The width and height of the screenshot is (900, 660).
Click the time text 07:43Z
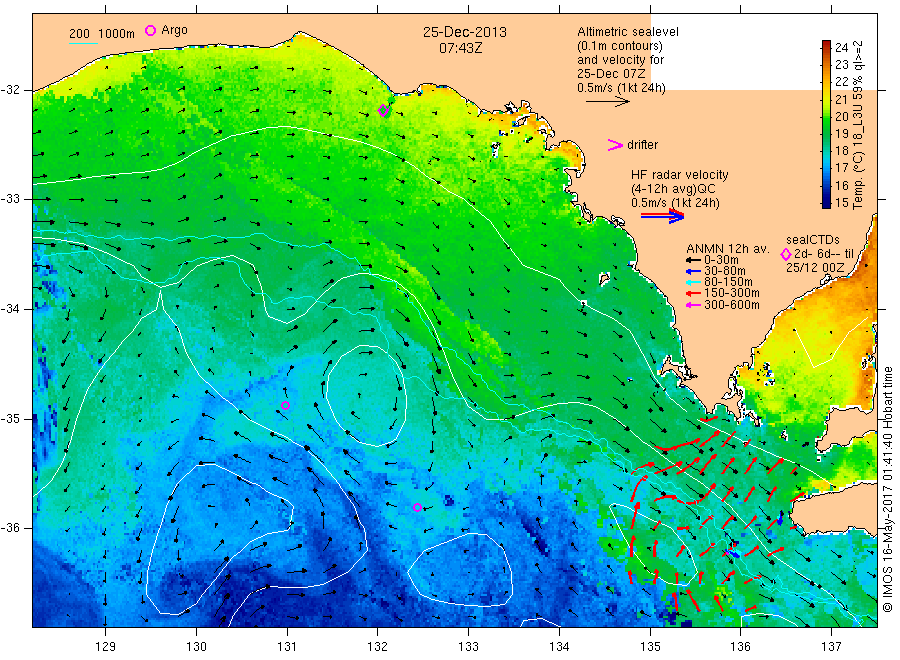(x=461, y=48)
